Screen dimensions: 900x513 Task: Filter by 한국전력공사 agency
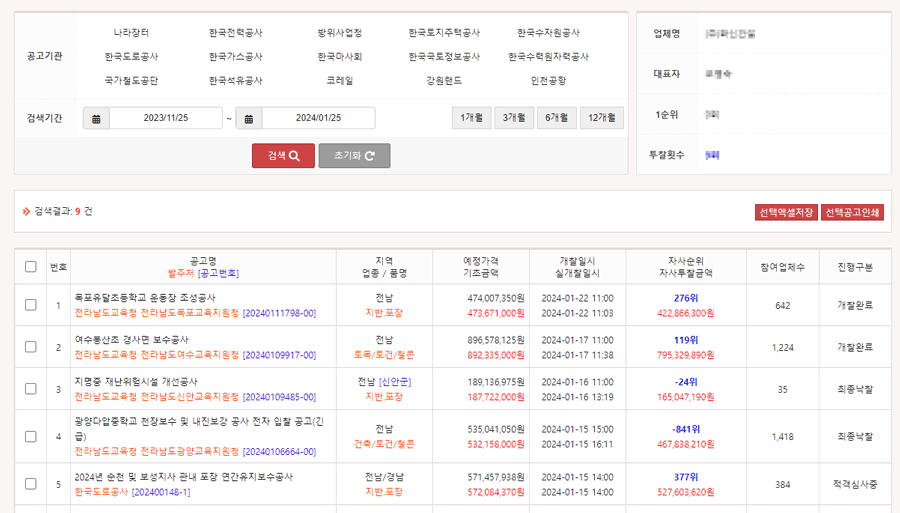(x=236, y=33)
